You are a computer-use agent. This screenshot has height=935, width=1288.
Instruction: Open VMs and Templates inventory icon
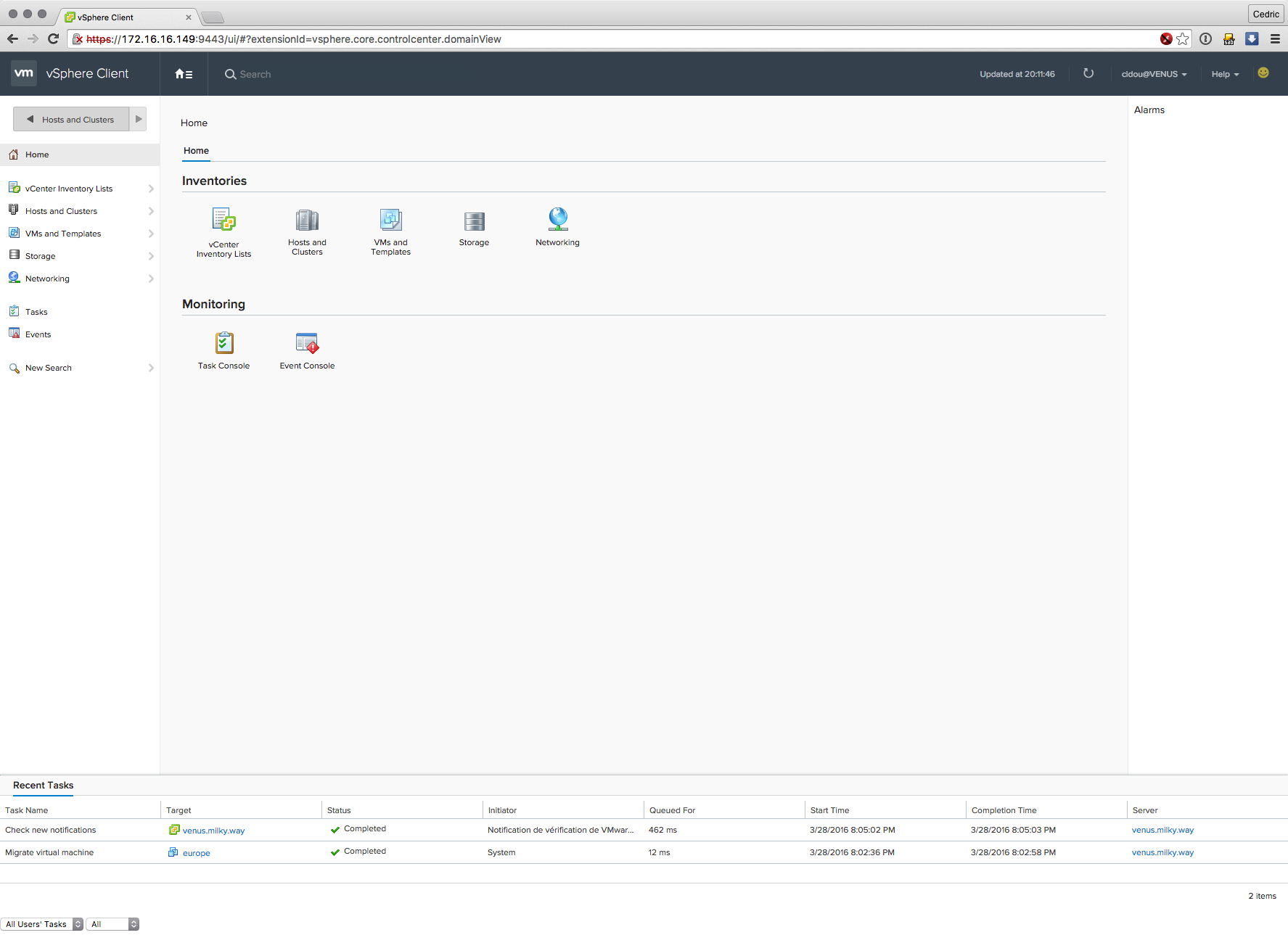click(390, 219)
